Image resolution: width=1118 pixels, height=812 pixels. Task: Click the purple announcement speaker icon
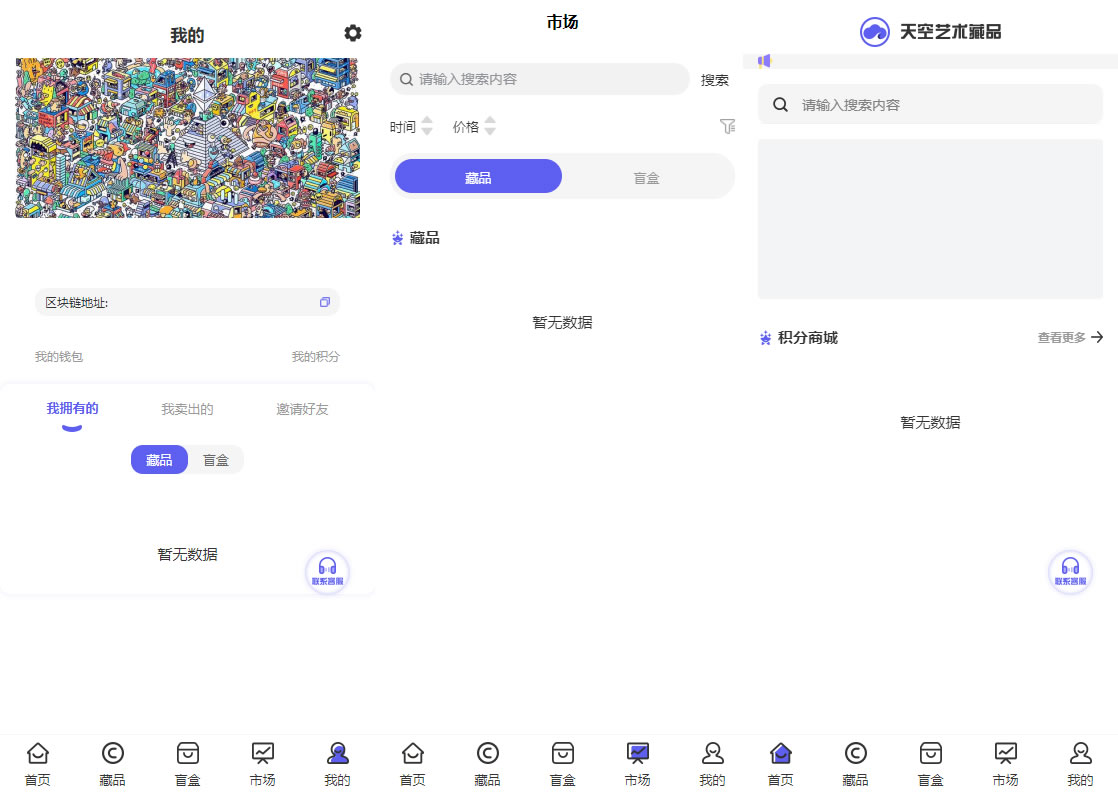[765, 61]
